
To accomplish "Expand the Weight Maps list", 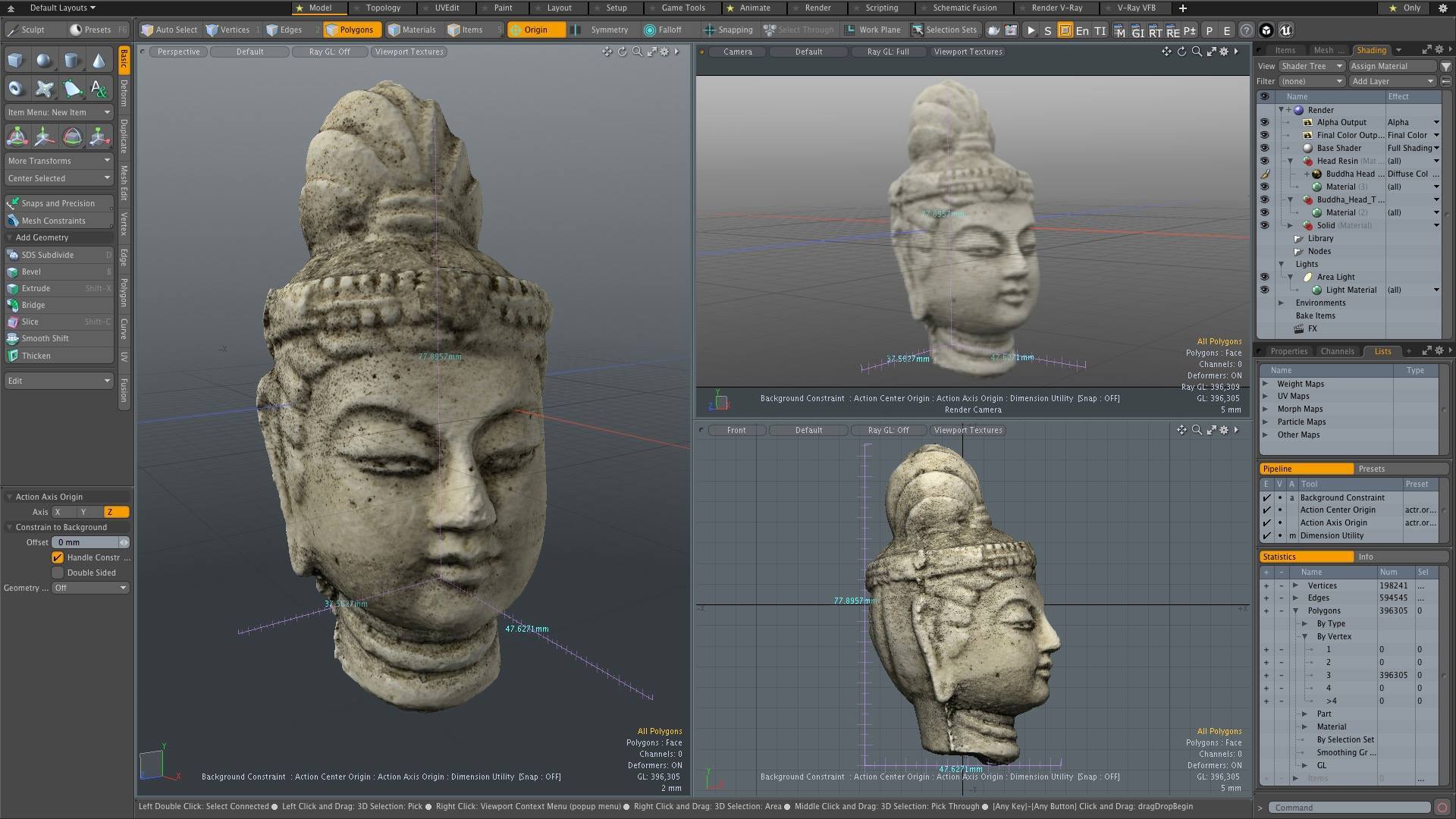I will click(1265, 384).
